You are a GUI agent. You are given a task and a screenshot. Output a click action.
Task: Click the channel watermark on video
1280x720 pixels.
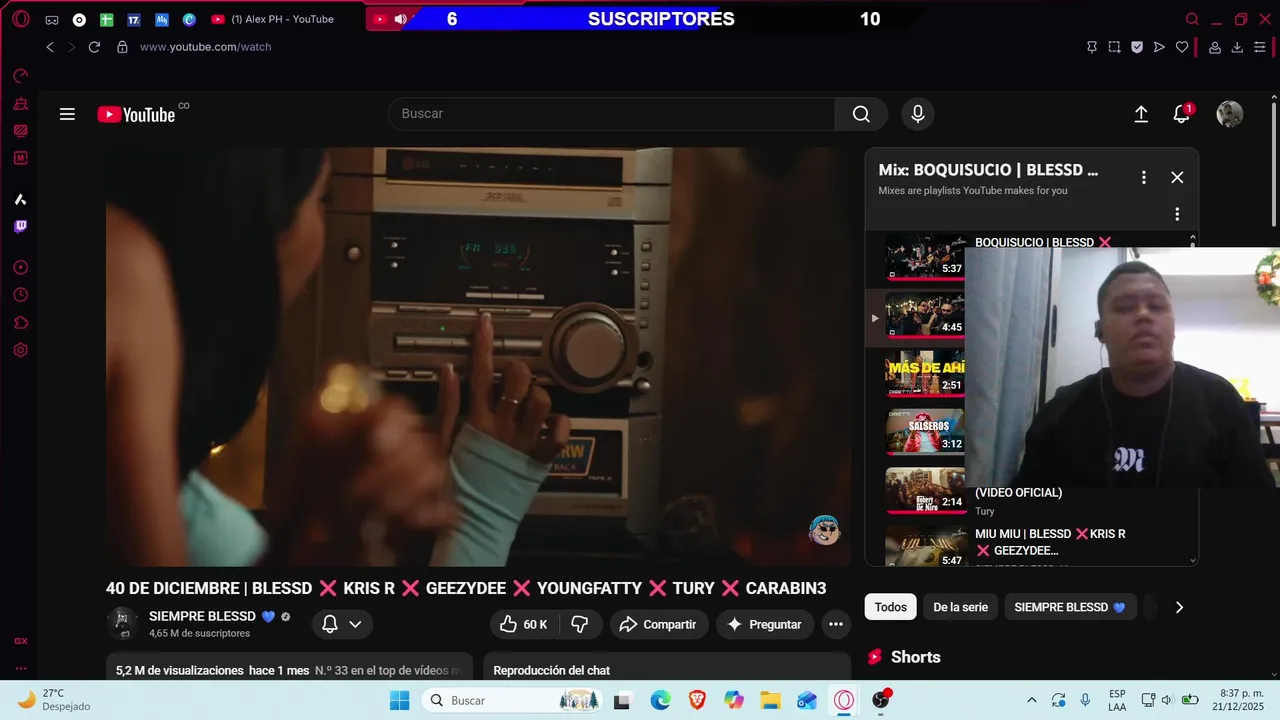pyautogui.click(x=824, y=530)
